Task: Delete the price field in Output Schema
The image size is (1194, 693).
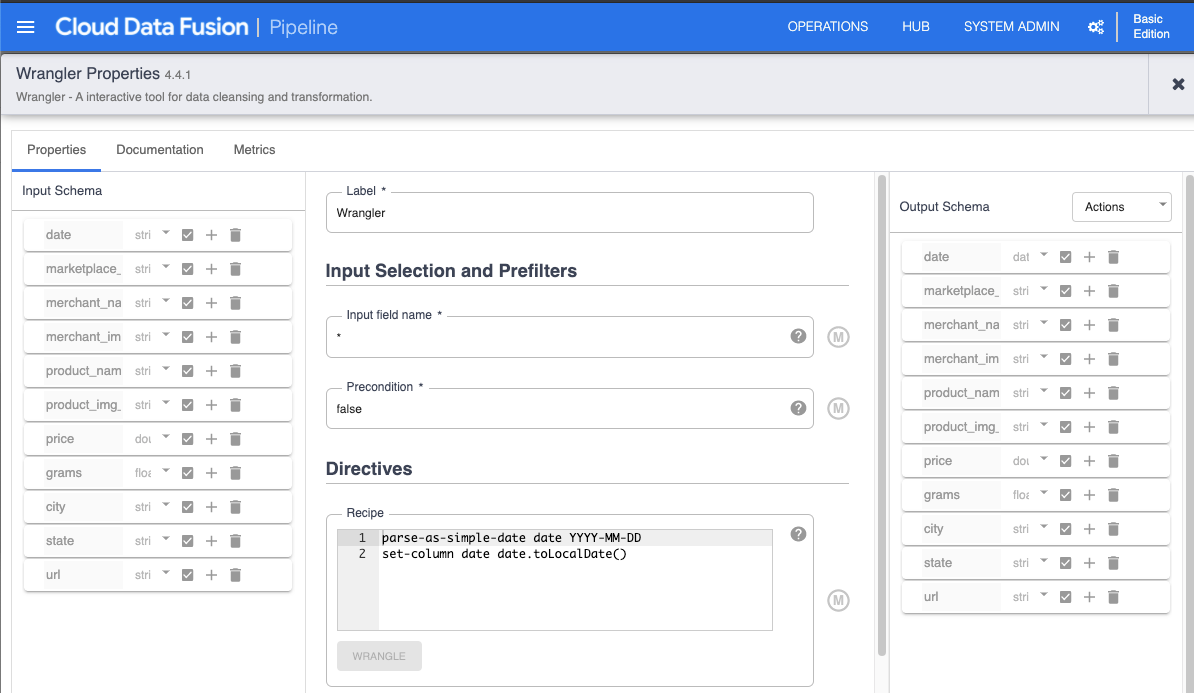Action: click(x=1113, y=461)
